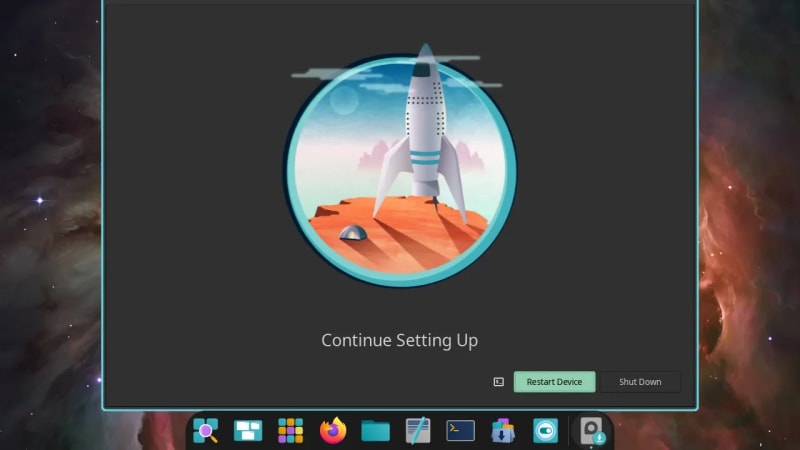
Task: Open the app store icon in dock
Action: point(503,431)
